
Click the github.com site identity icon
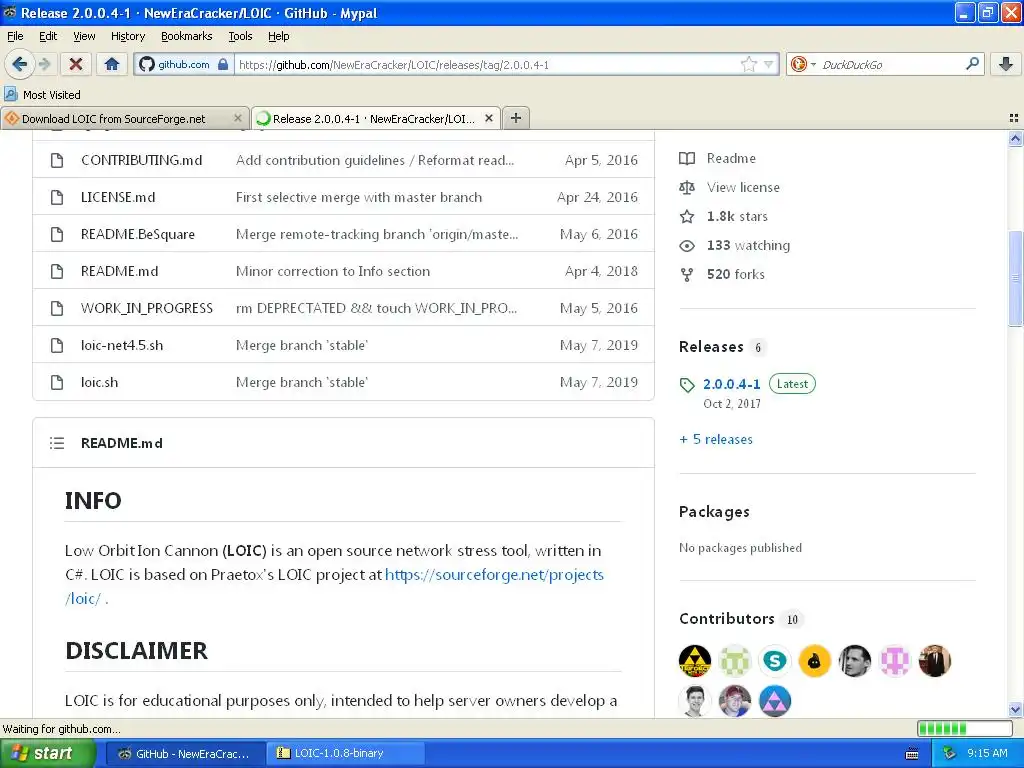click(x=146, y=64)
